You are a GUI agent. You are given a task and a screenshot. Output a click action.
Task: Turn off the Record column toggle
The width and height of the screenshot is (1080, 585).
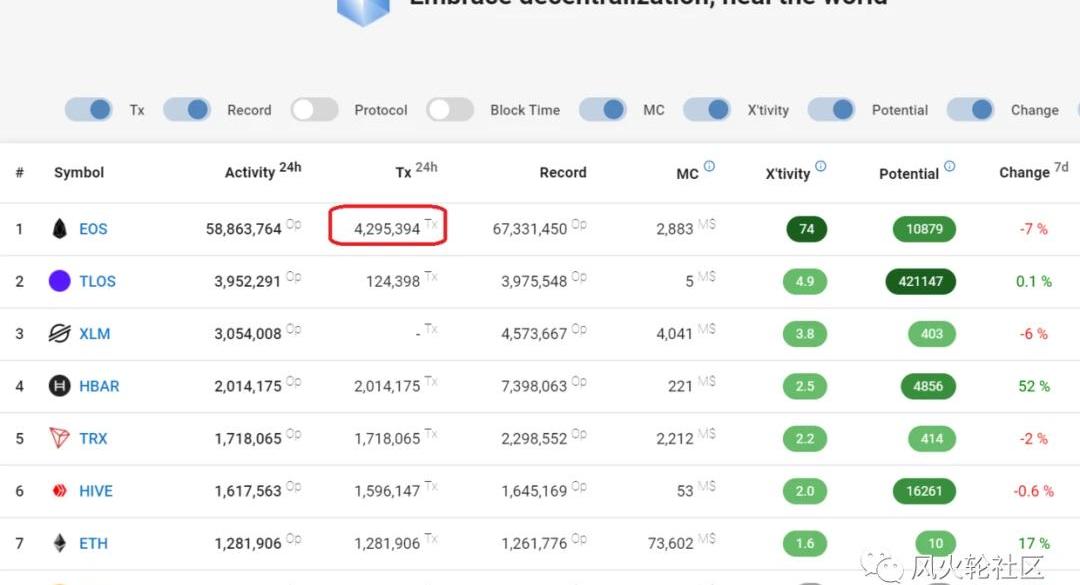click(187, 110)
